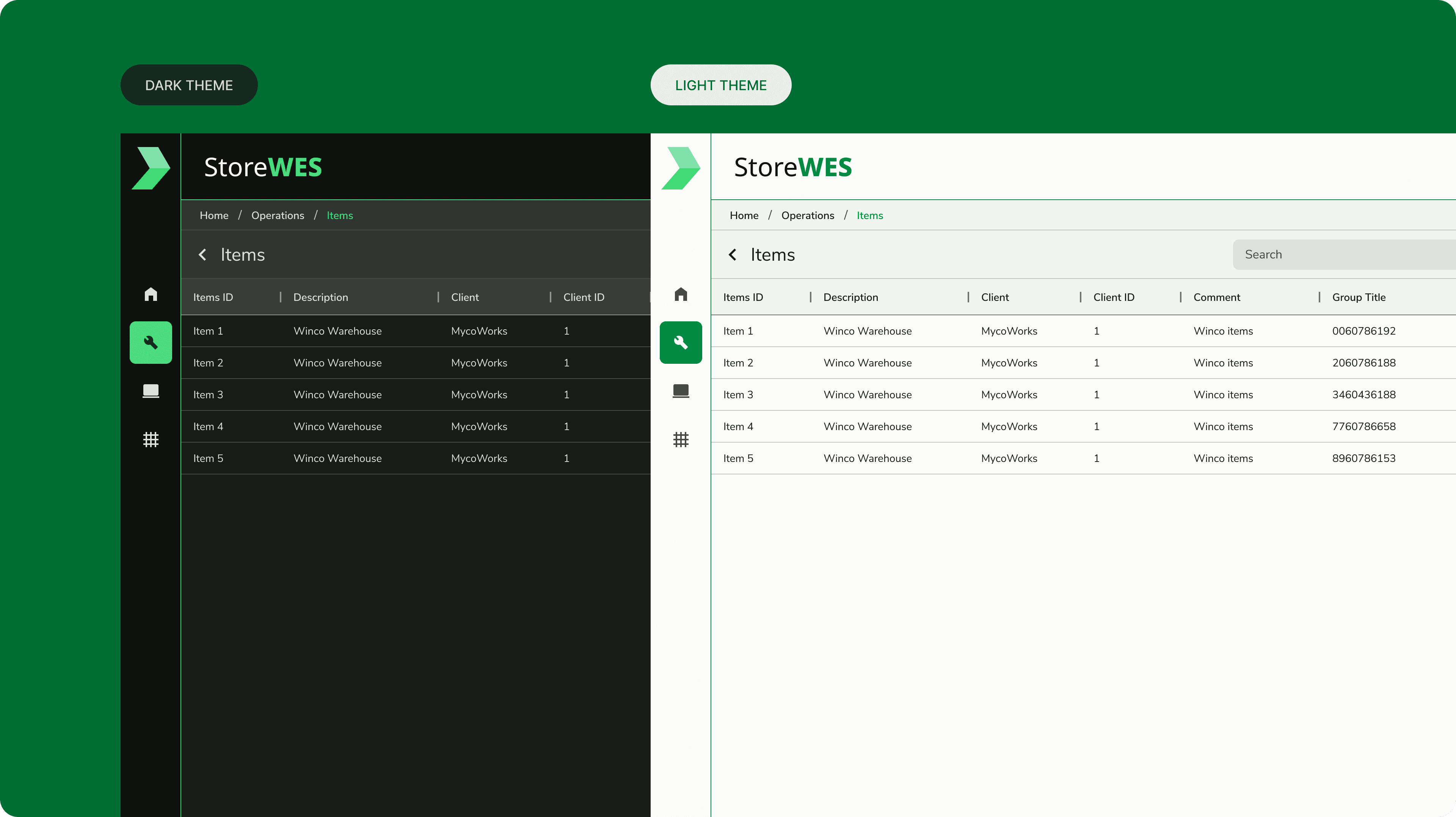The image size is (1456, 817).
Task: Click the grid icon in dark sidebar
Action: (151, 440)
